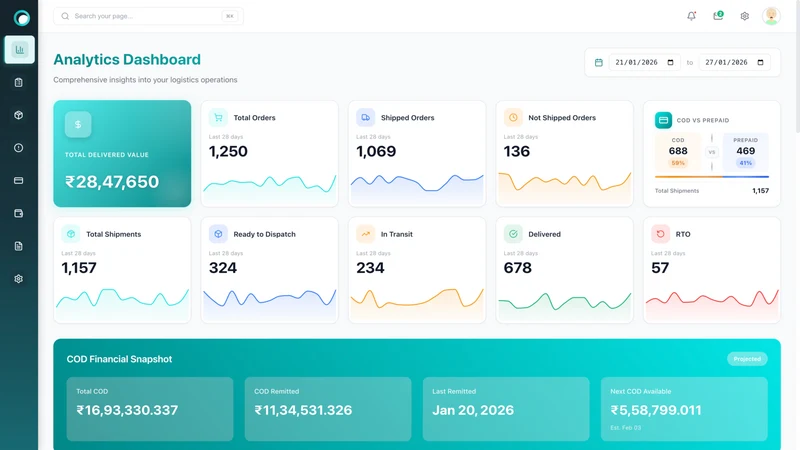
Task: Click the COD Remitted amount
Action: coord(303,410)
